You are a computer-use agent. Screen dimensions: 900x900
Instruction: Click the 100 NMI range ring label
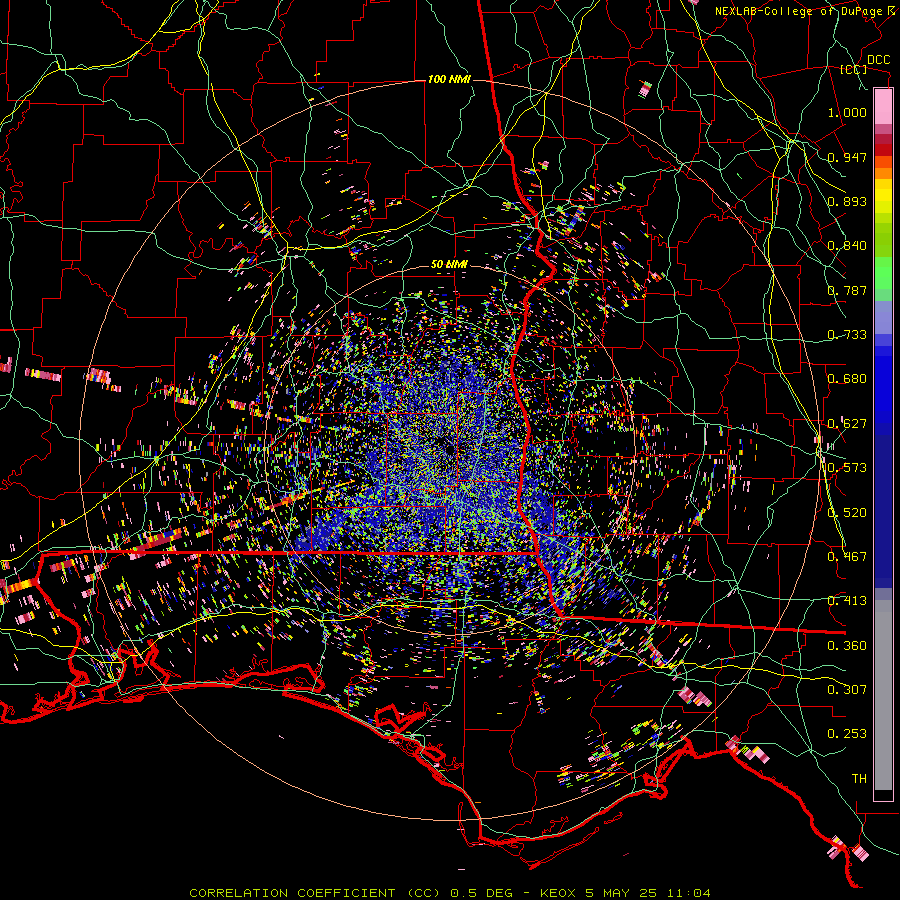[x=449, y=79]
